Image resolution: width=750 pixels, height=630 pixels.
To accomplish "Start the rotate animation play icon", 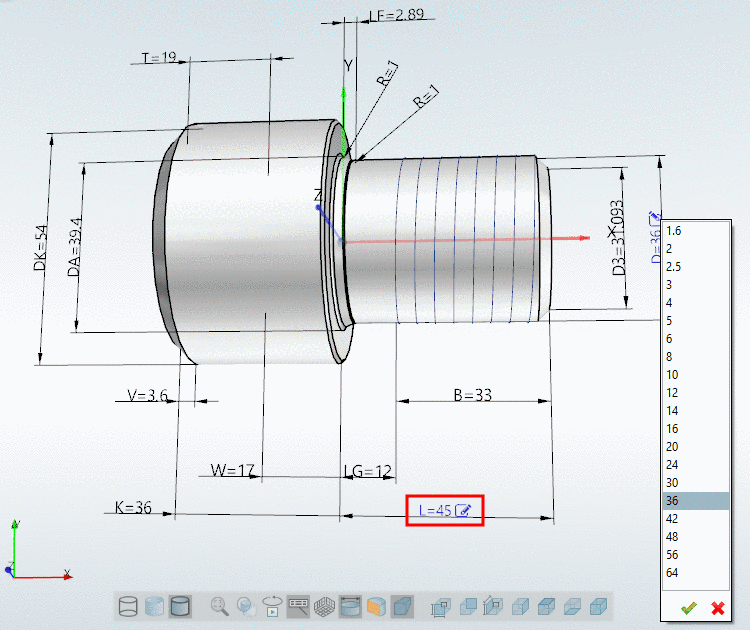I will (x=272, y=607).
